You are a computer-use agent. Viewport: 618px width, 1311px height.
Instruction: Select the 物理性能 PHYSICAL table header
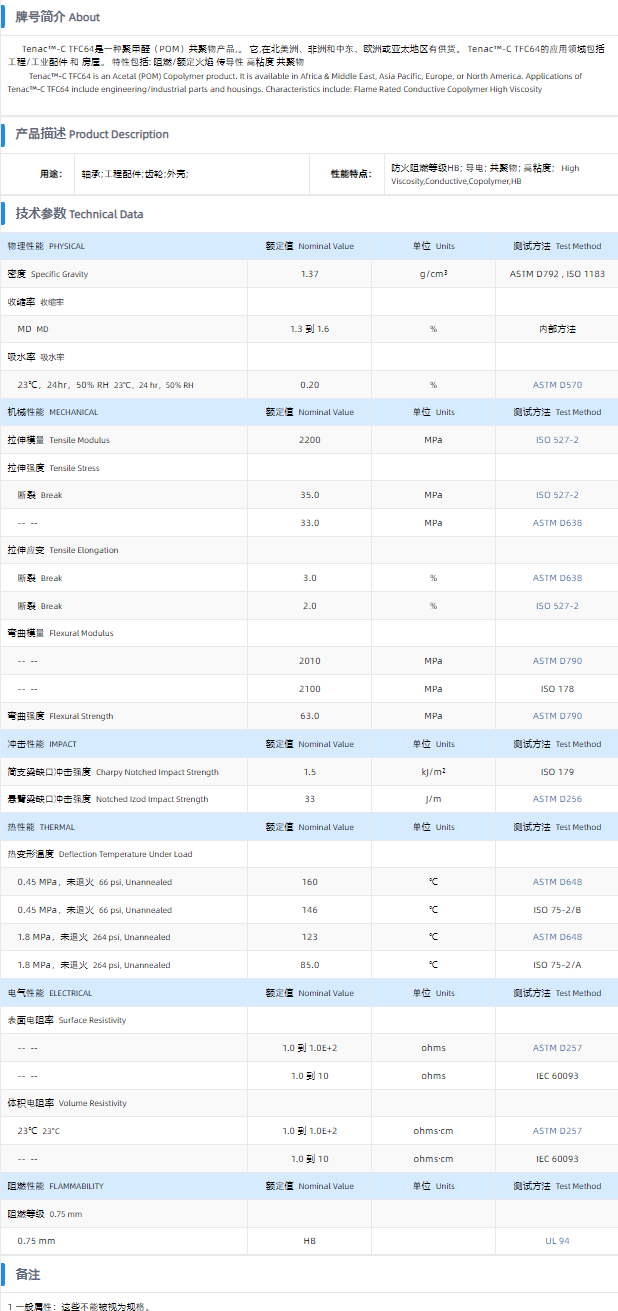click(46, 246)
